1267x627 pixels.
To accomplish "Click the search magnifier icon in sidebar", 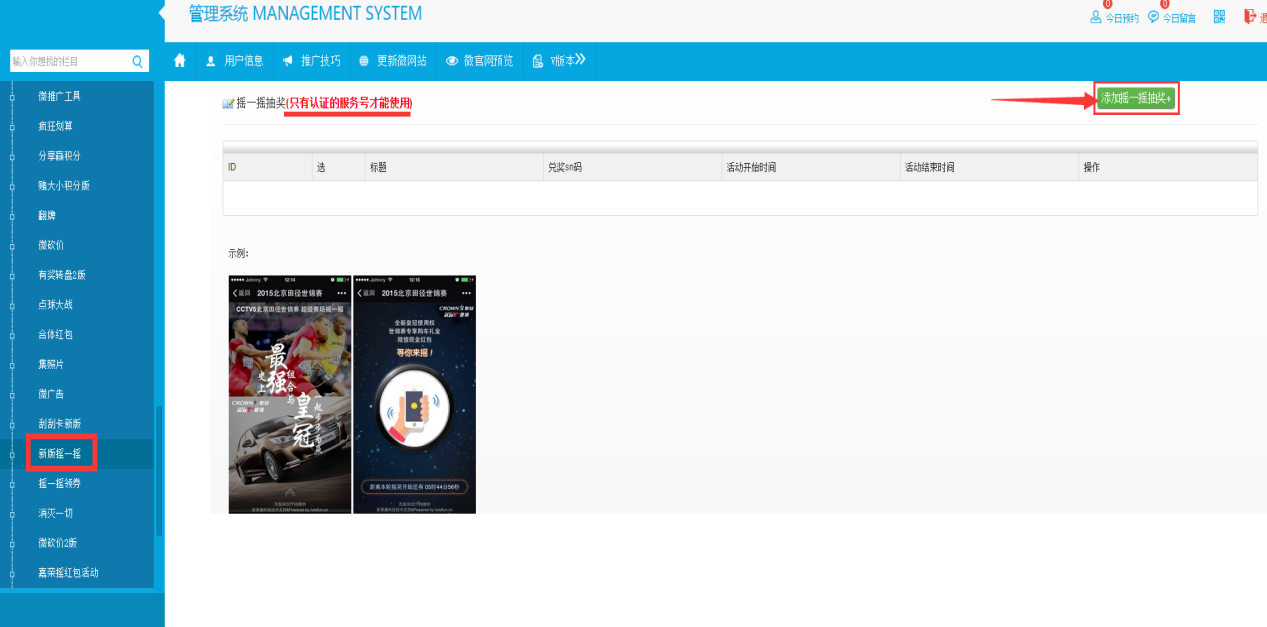I will click(138, 62).
